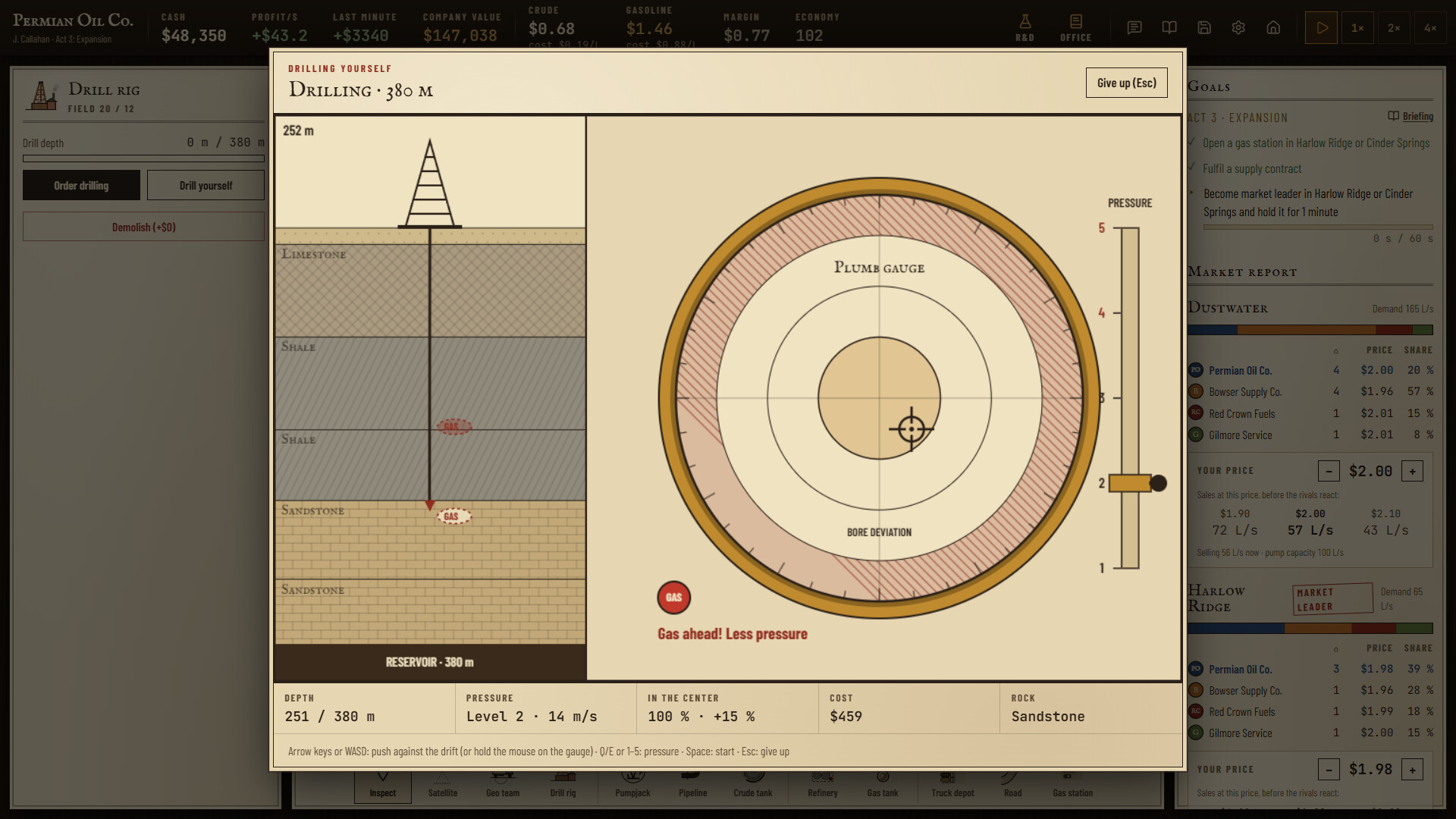Click Give up (Esc) button
The height and width of the screenshot is (819, 1456).
1126,83
